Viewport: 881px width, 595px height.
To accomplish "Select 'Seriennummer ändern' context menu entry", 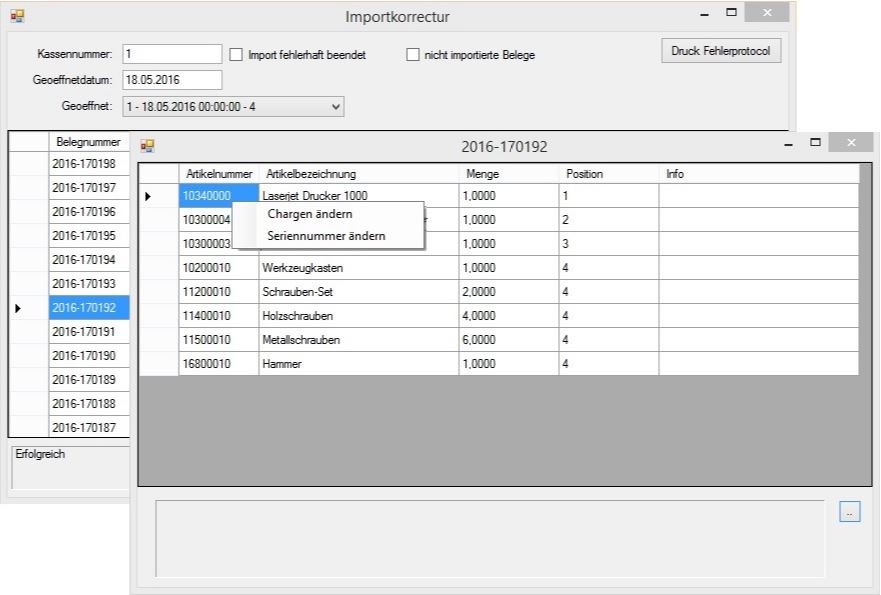I will coord(326,237).
